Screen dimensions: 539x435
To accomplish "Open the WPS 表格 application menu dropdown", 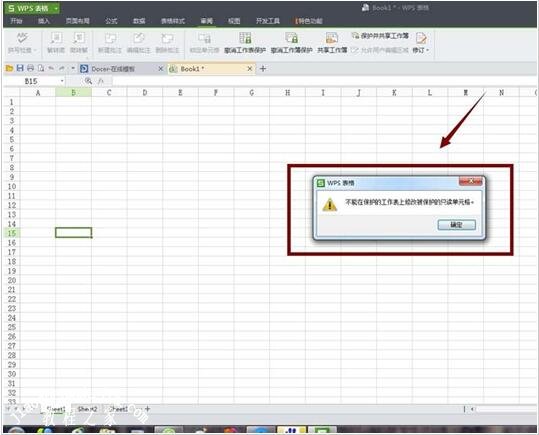I will (56, 8).
